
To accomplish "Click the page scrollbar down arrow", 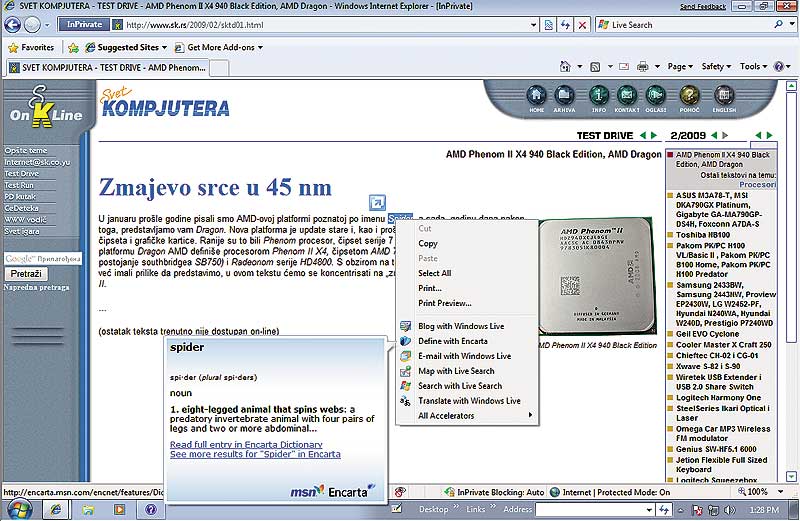I will click(x=791, y=477).
